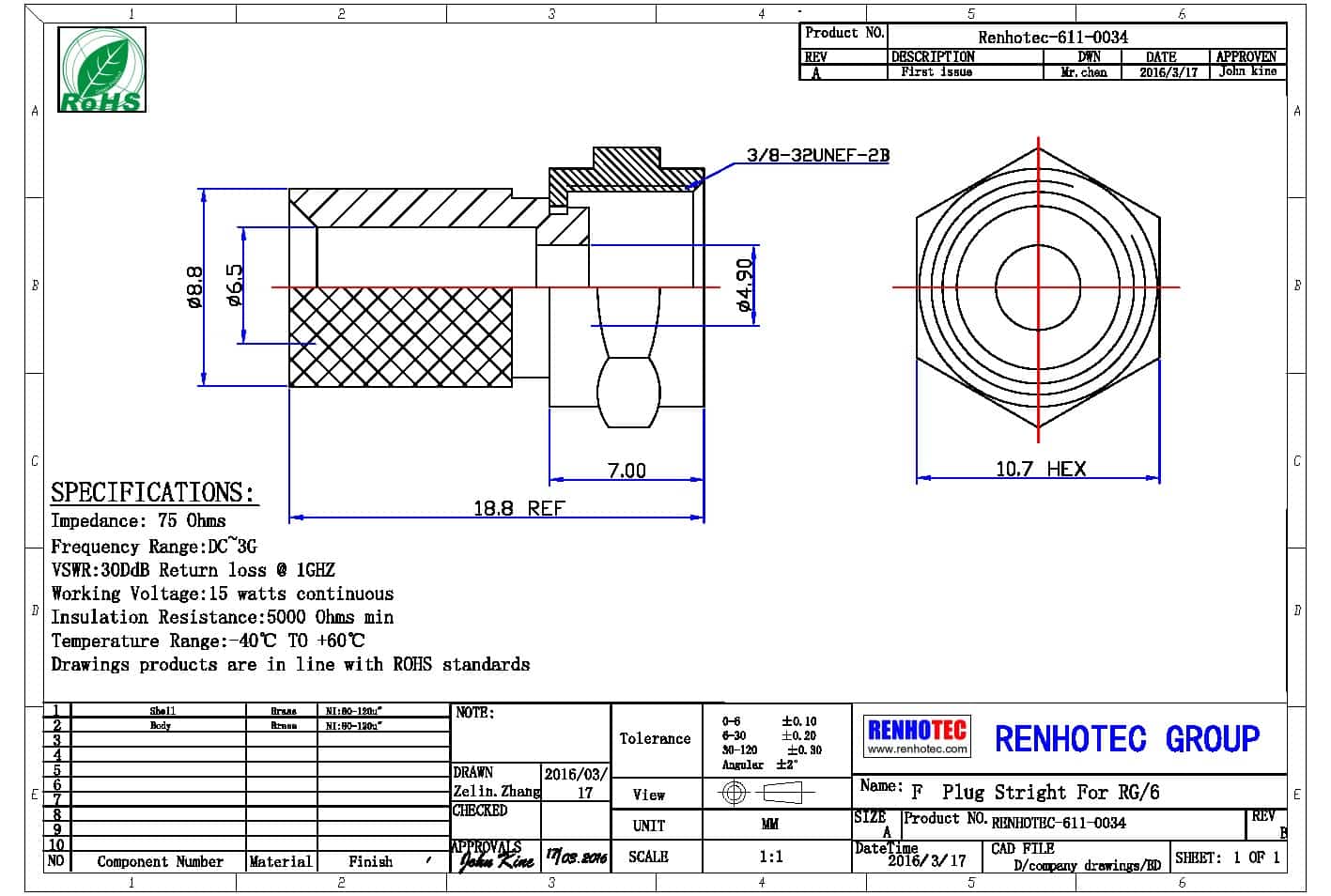Click the ø4.90 diameter dimension

tap(744, 285)
